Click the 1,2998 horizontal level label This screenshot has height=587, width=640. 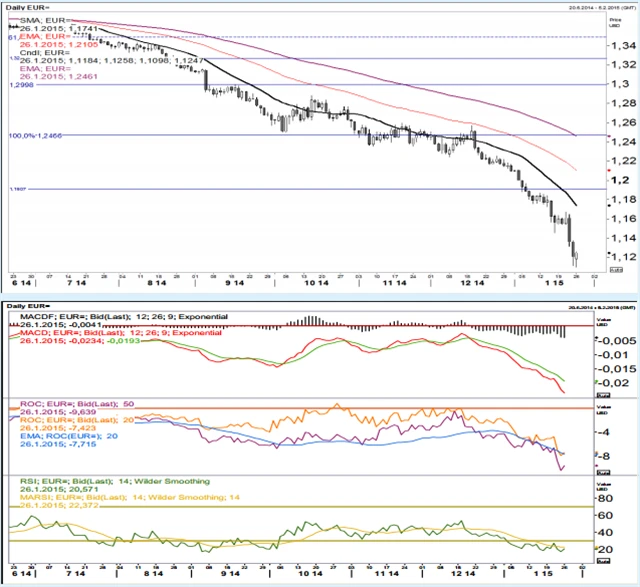20,86
